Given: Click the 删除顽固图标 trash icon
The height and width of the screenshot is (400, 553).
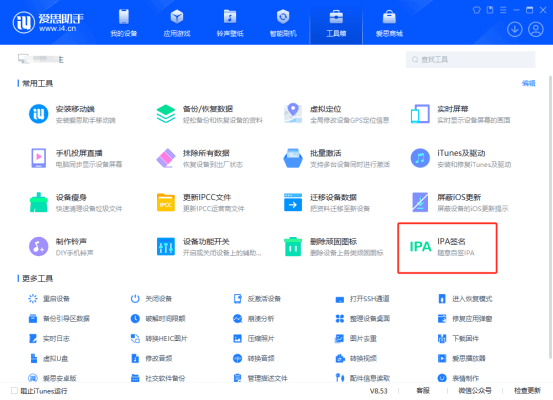Looking at the screenshot, I should 293,246.
